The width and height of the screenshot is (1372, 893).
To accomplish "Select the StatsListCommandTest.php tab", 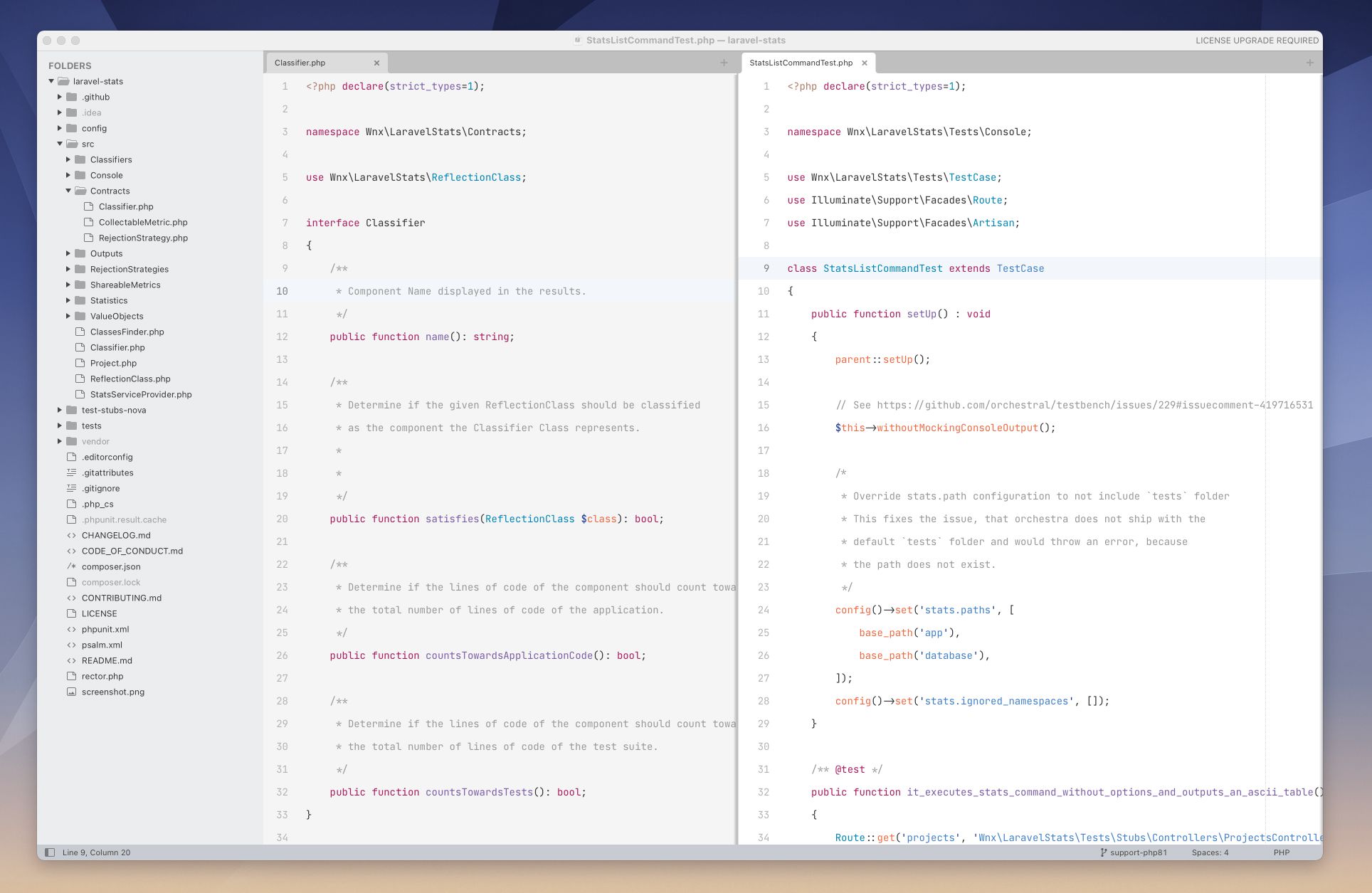I will click(x=801, y=63).
